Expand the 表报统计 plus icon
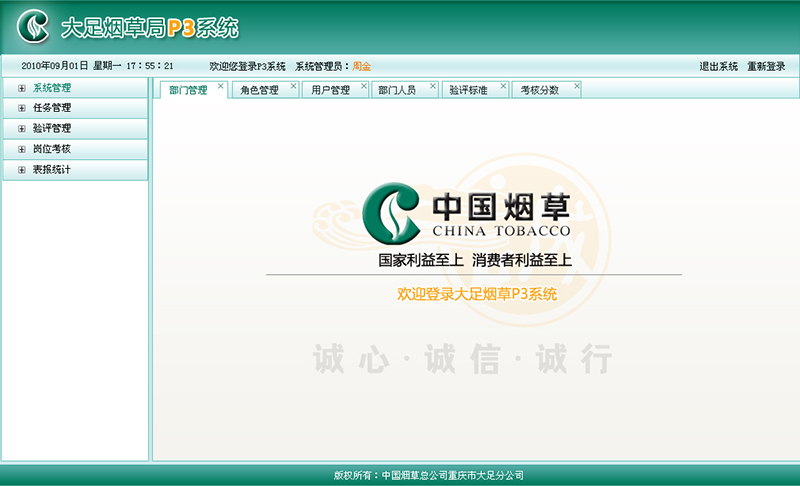Viewport: 800px width, 486px height. 21,170
